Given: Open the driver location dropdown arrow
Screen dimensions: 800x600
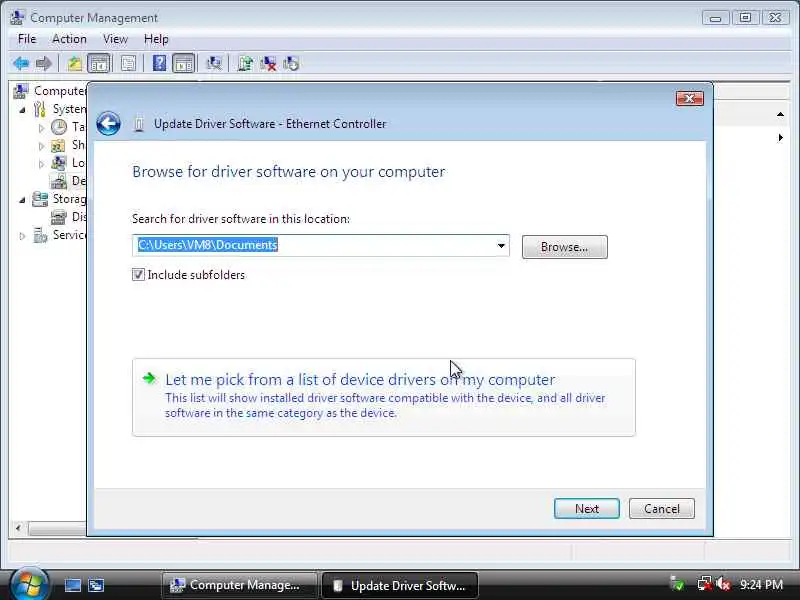Looking at the screenshot, I should coord(501,246).
